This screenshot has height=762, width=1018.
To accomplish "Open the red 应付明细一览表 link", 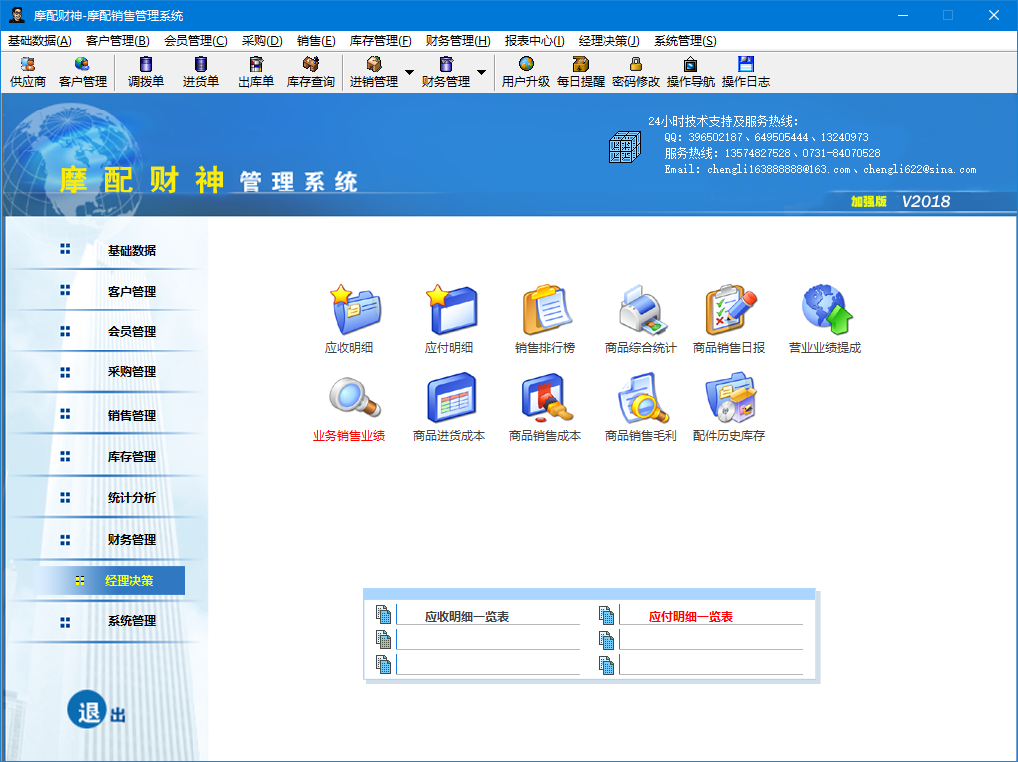I will click(x=691, y=617).
